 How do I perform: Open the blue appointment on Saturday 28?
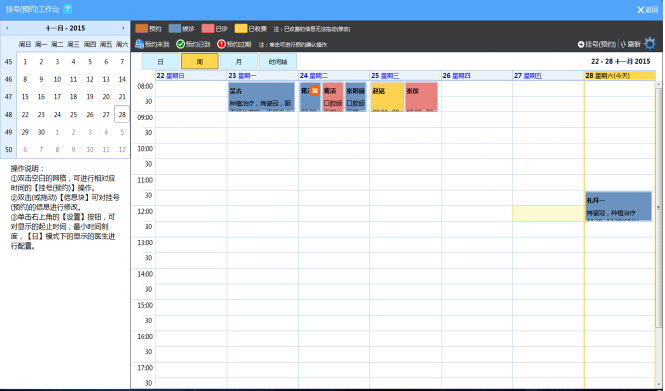pyautogui.click(x=618, y=206)
